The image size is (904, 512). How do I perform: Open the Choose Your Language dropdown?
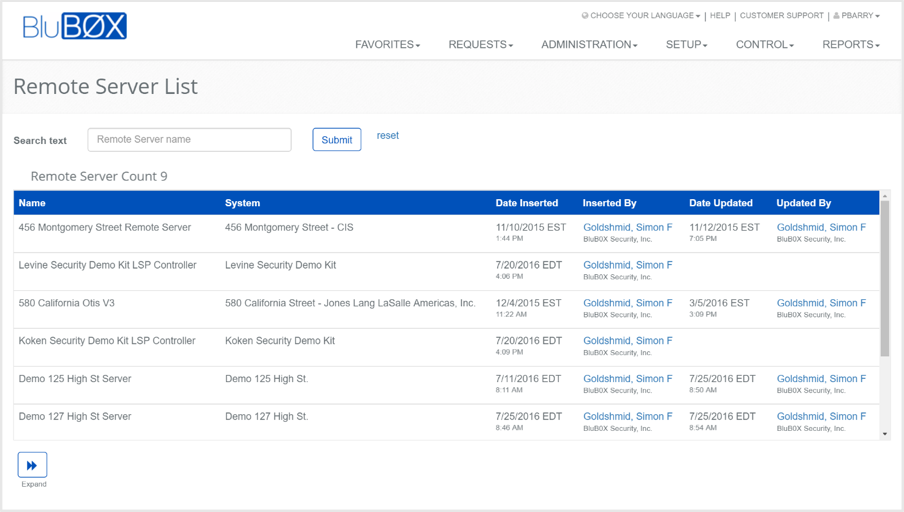640,16
